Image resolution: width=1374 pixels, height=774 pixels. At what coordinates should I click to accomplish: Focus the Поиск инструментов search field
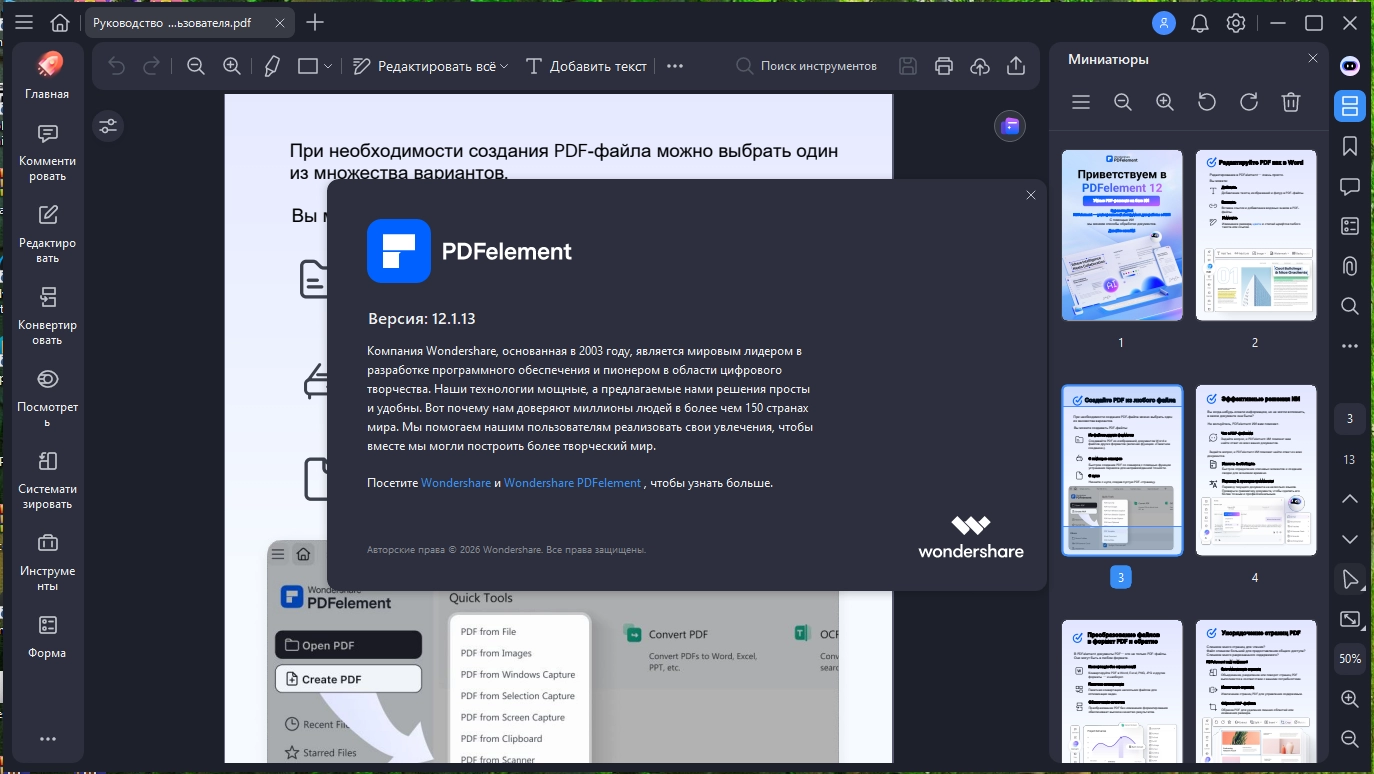tap(807, 66)
